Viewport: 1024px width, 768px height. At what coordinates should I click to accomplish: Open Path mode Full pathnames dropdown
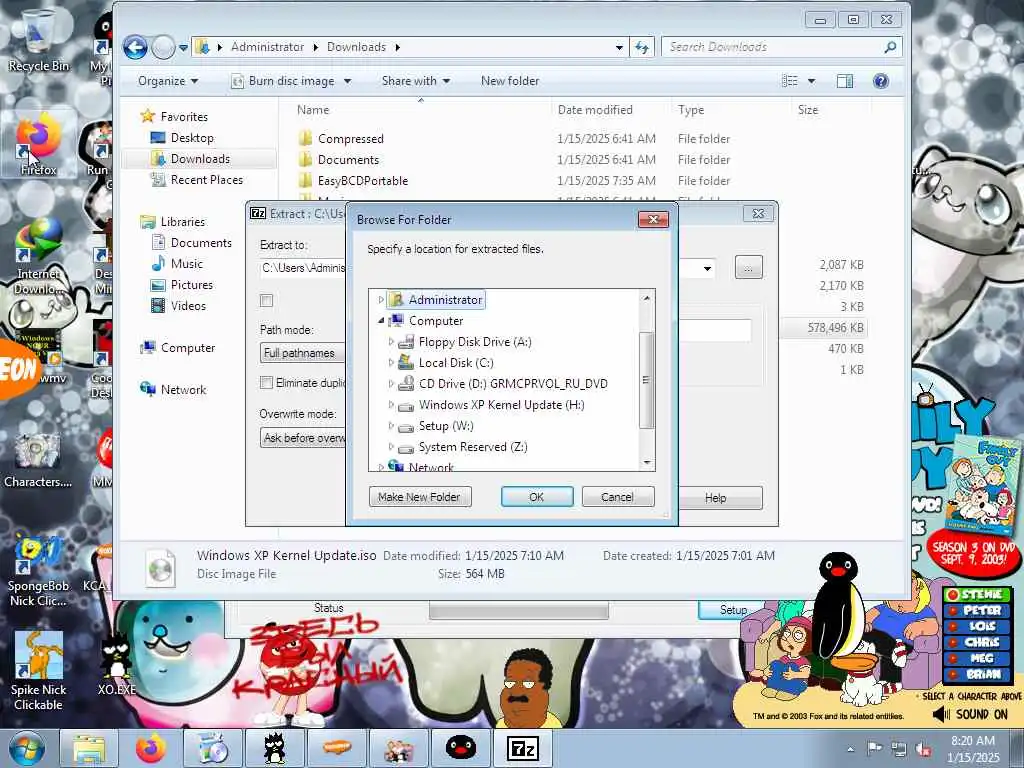click(302, 353)
